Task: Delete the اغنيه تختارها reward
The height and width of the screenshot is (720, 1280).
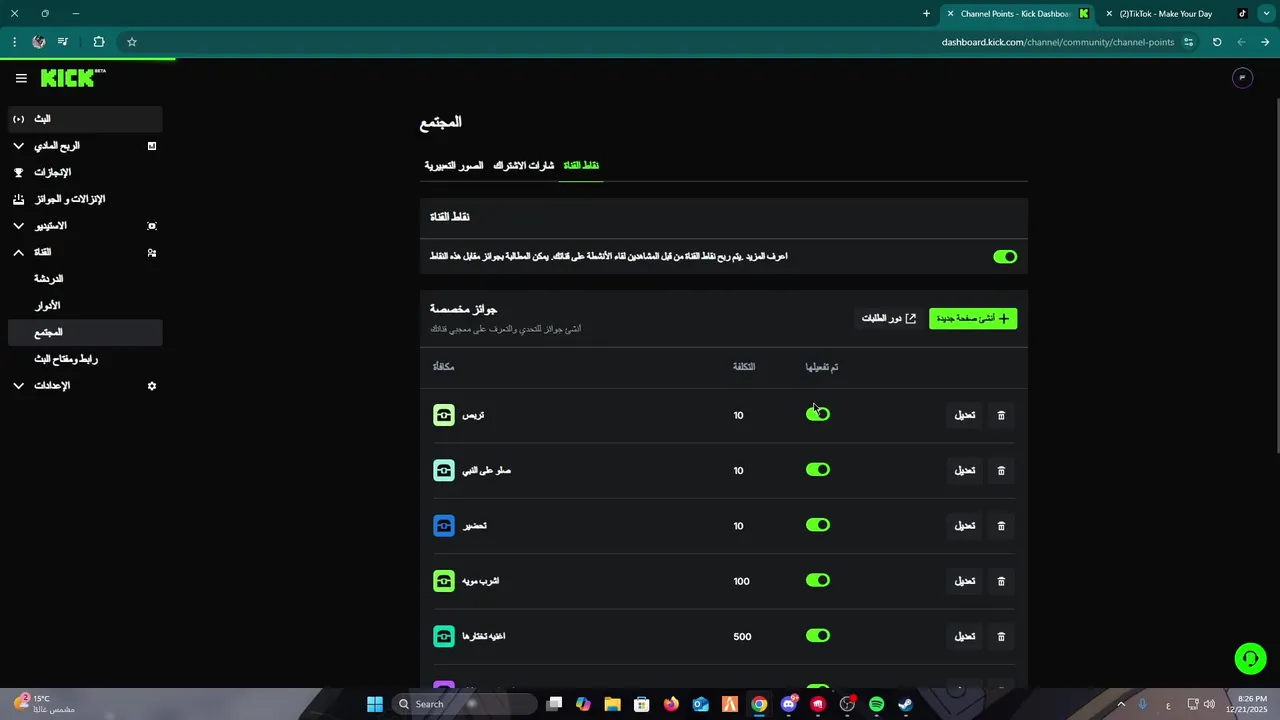Action: coord(1001,636)
